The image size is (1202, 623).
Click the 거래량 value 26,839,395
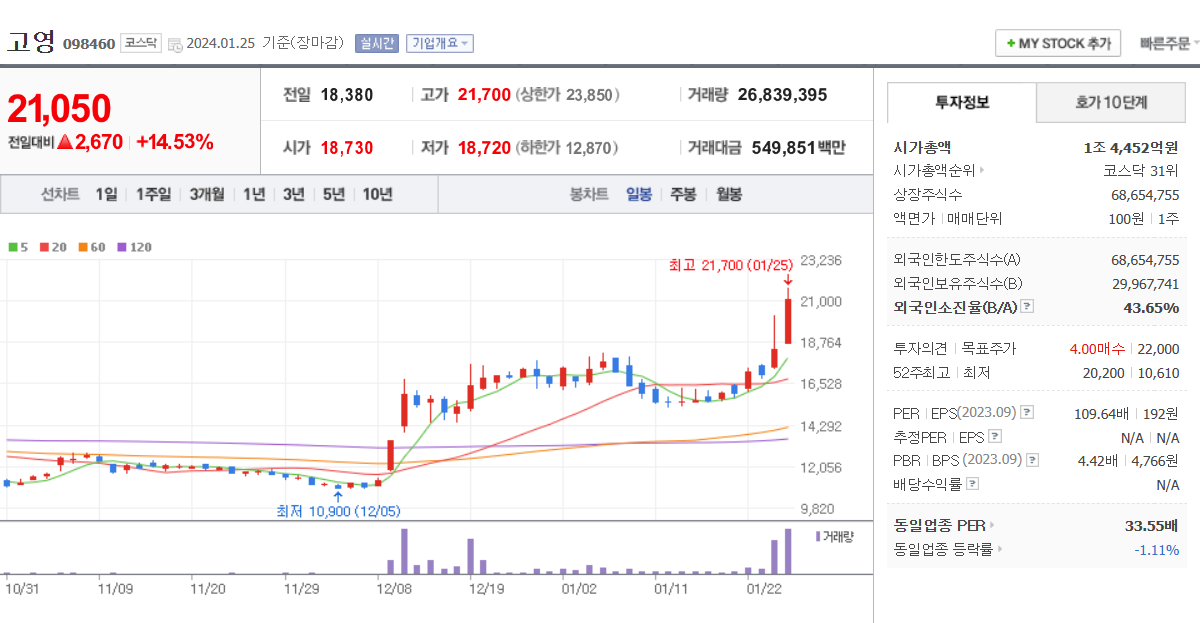782,95
